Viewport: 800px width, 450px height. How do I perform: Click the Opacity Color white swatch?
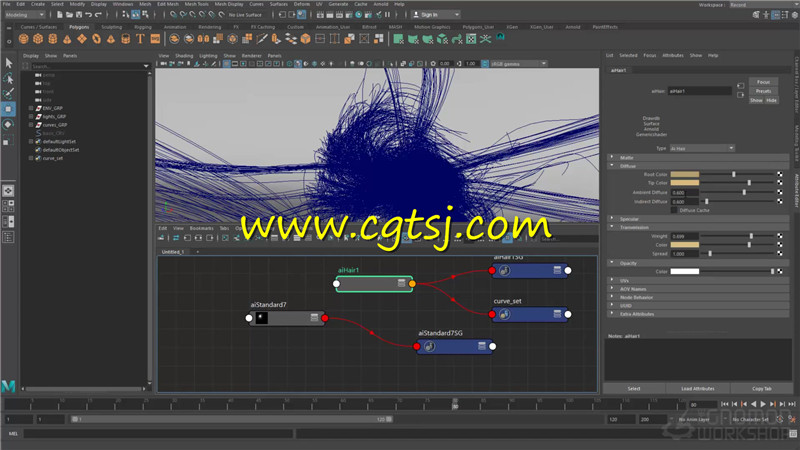pos(685,271)
